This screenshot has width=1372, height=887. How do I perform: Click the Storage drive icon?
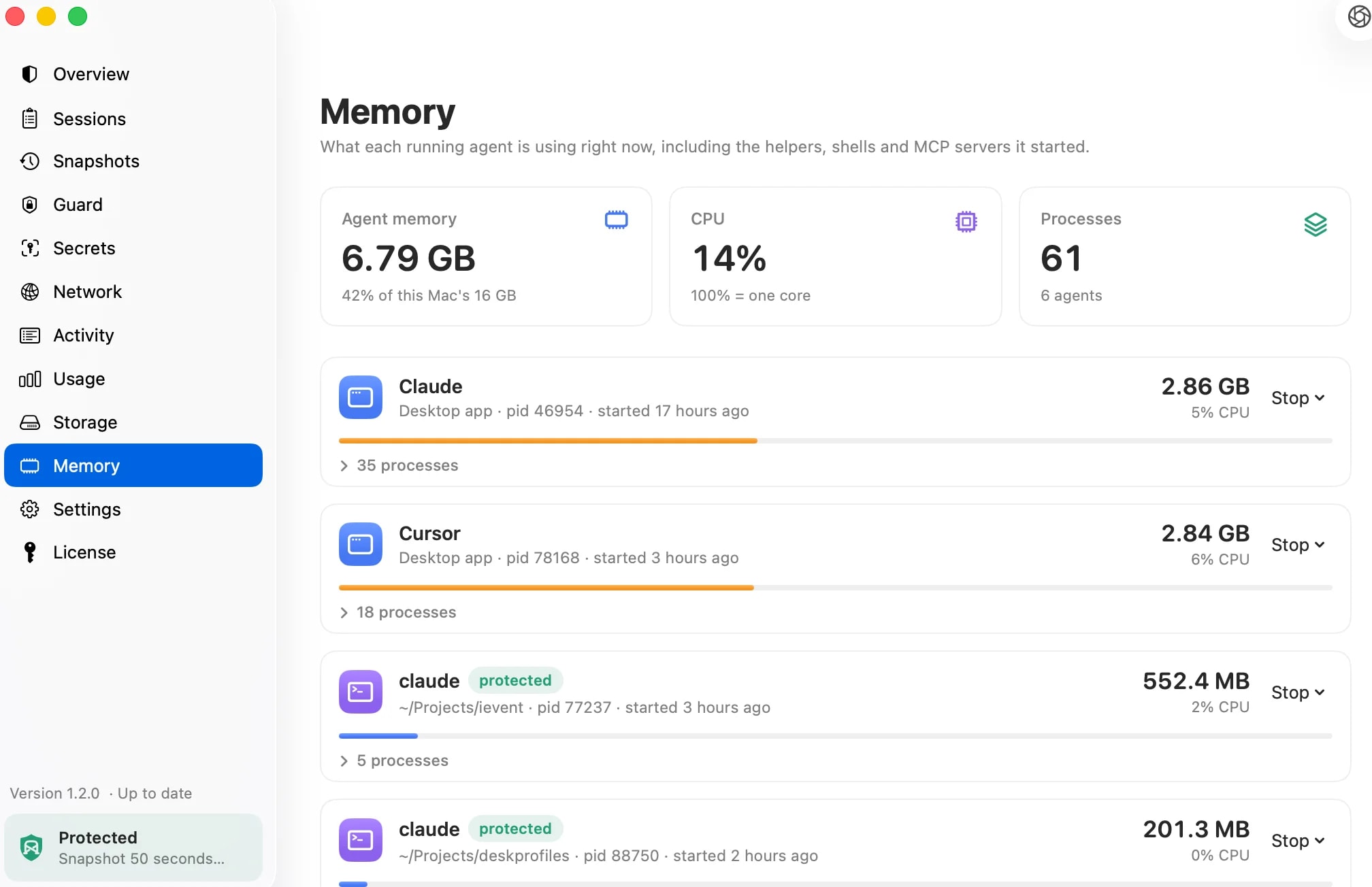[29, 422]
